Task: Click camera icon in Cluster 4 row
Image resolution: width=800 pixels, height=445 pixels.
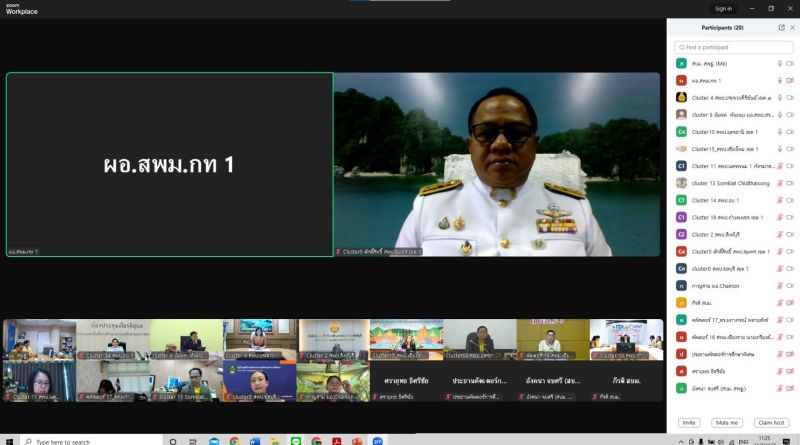Action: (790, 98)
